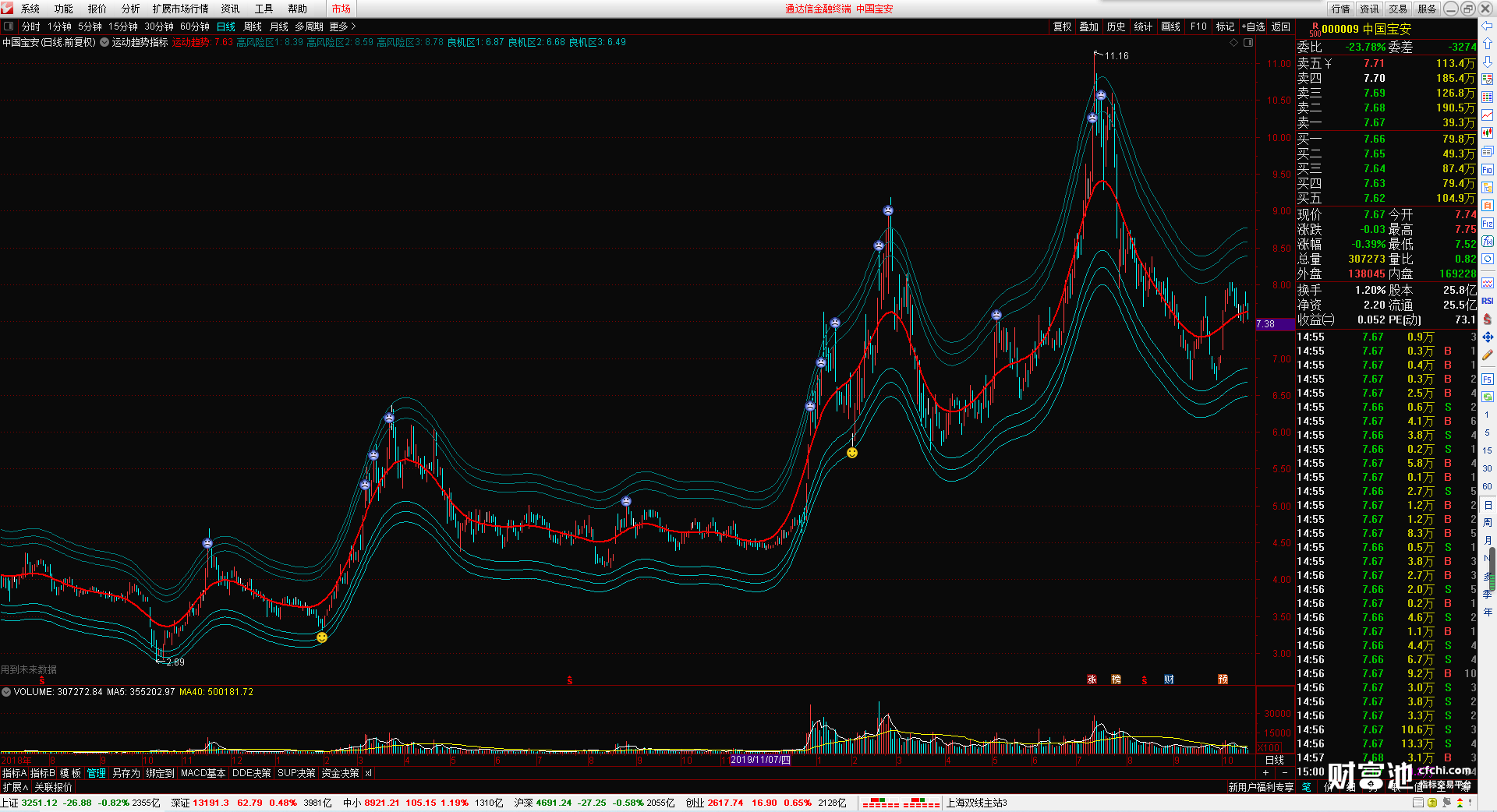Open the colored quote grid sidebar icon
This screenshot has height=812, width=1497.
coord(1488,97)
